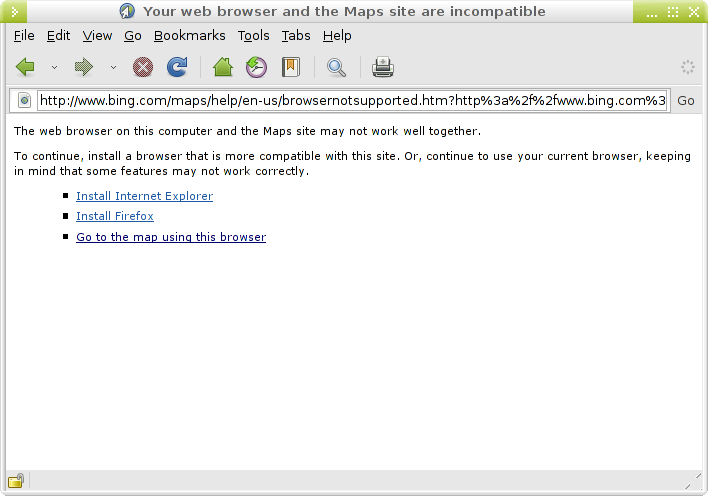The image size is (708, 496).
Task: Click the URL address field
Action: [x=352, y=100]
